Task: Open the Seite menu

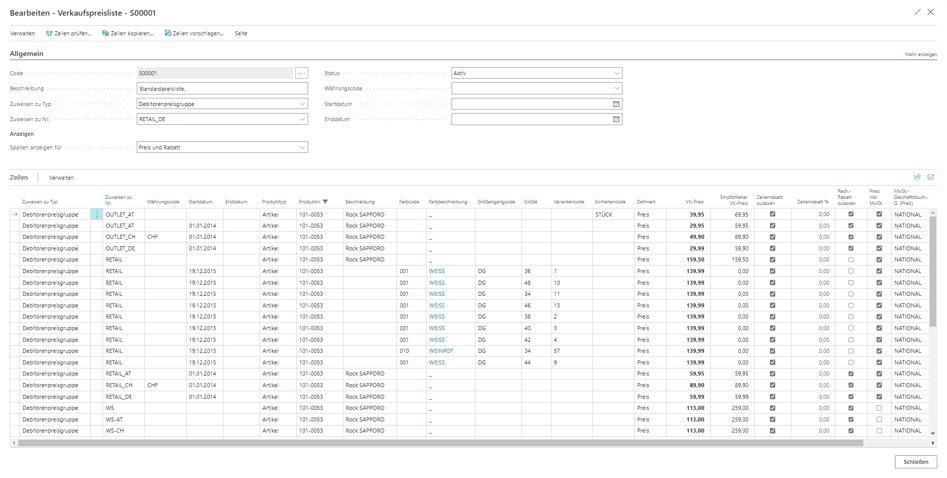Action: point(240,33)
